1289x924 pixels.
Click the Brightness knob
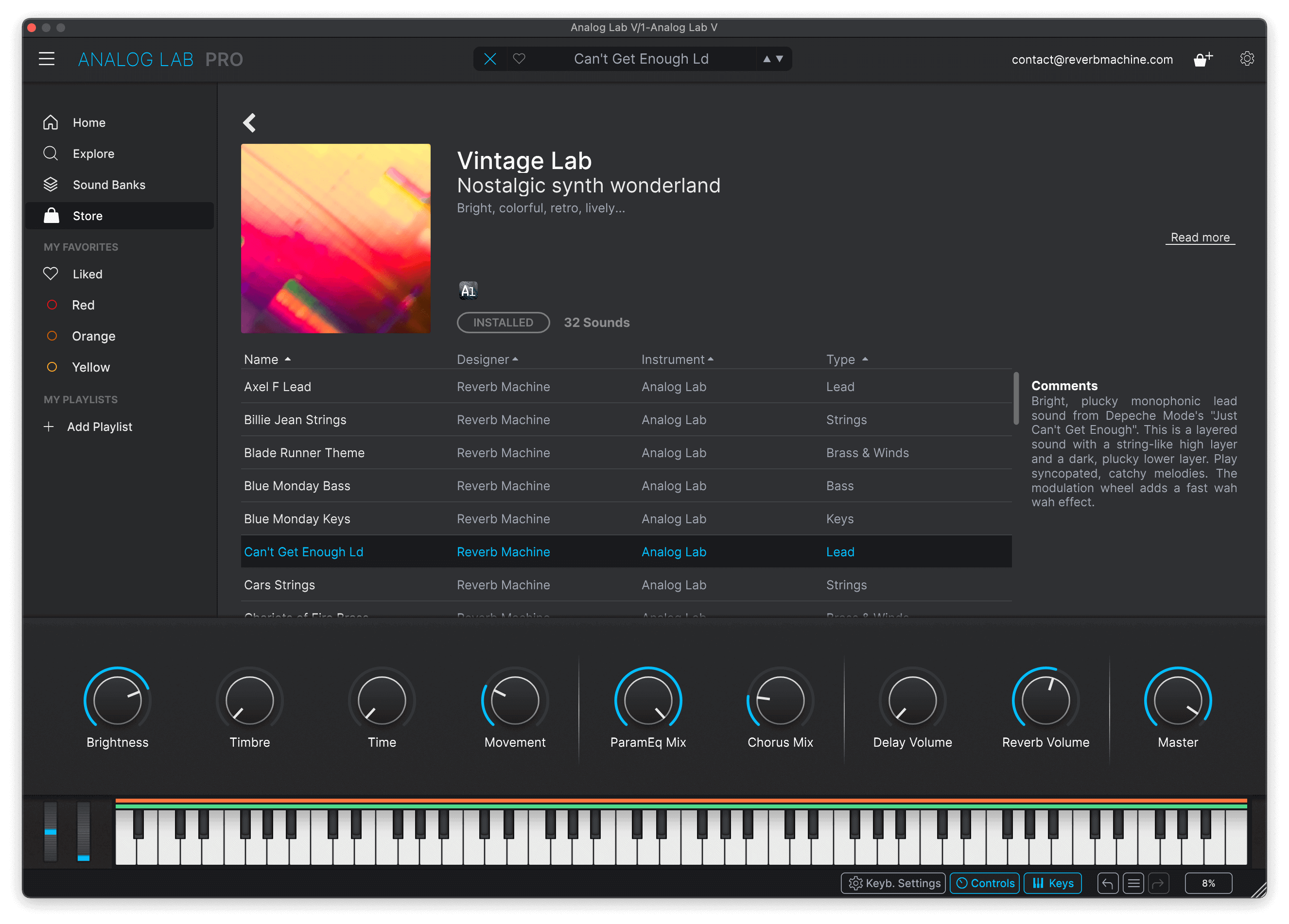117,700
